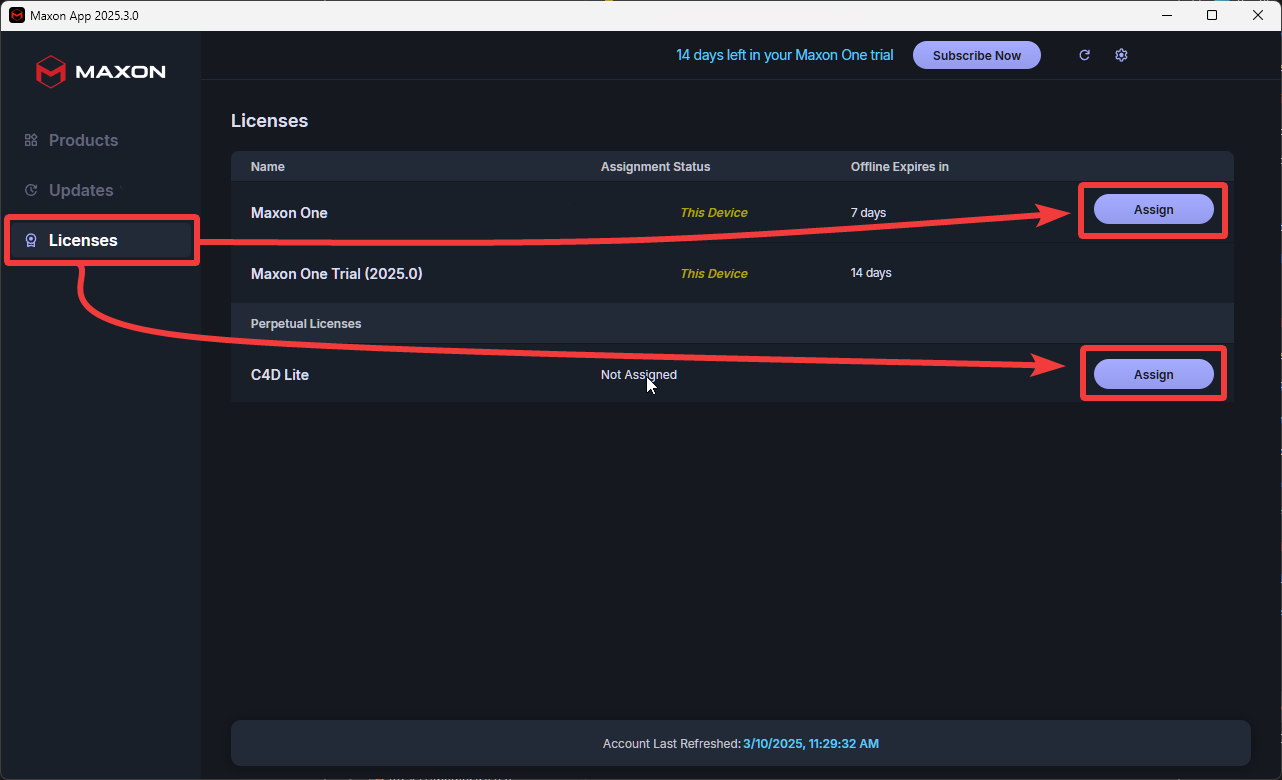The image size is (1282, 780).
Task: Minimize the Maxon App window
Action: 1166,15
